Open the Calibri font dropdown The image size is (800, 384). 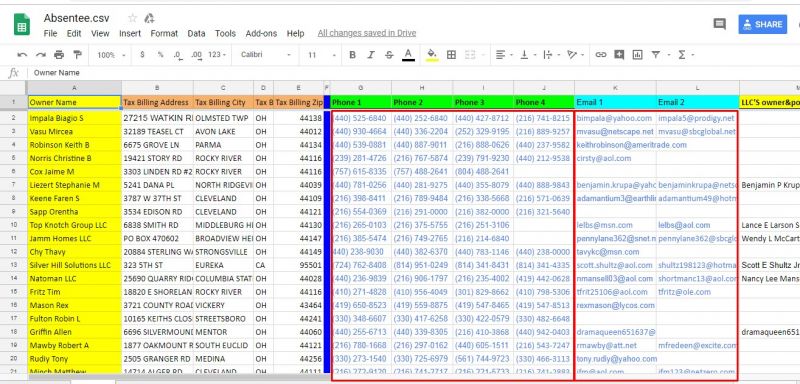[x=266, y=55]
